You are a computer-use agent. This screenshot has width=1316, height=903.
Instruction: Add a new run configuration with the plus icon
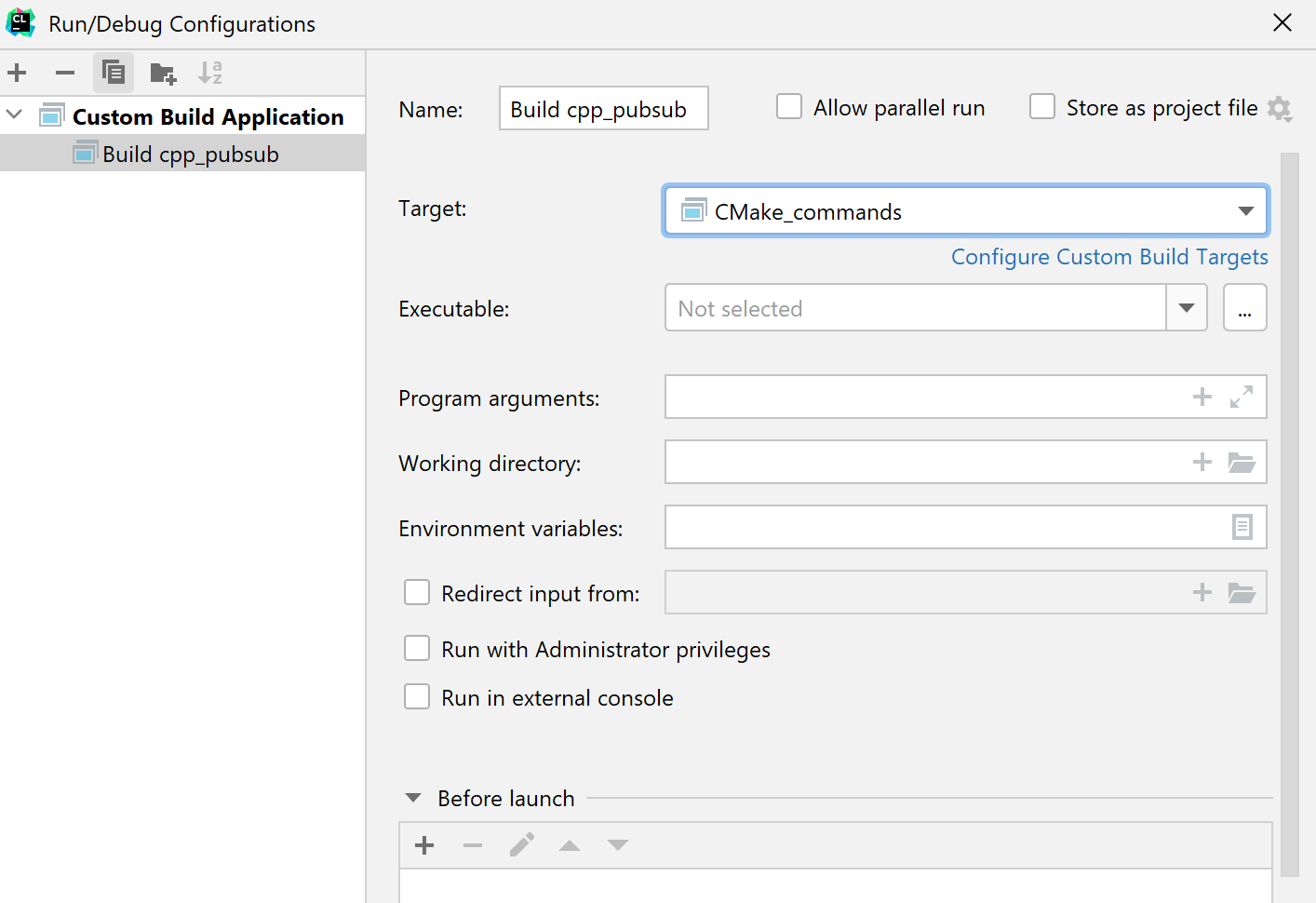[17, 73]
